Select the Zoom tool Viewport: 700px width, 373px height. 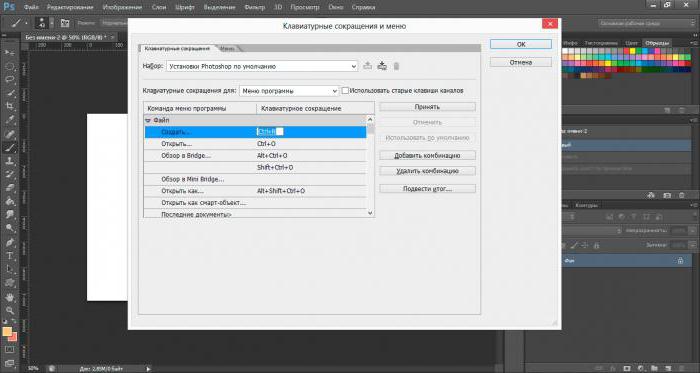pyautogui.click(x=9, y=311)
